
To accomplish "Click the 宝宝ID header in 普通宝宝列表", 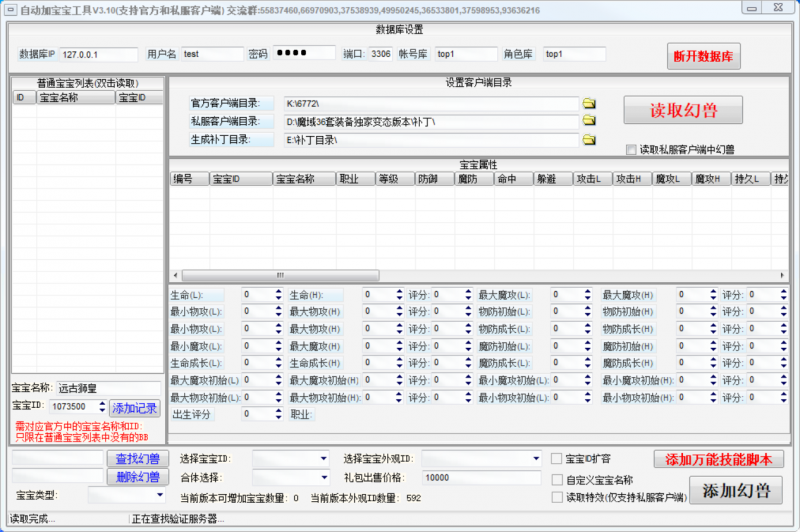I will coord(139,98).
